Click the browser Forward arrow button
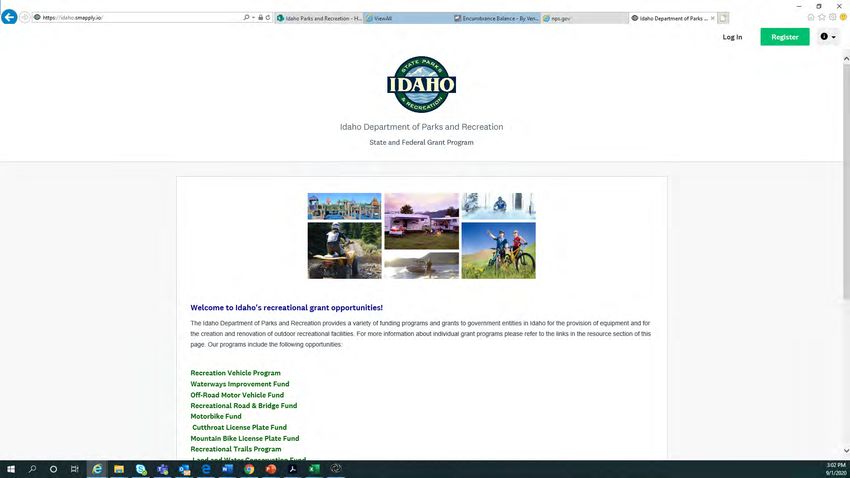Image resolution: width=850 pixels, height=478 pixels. coord(24,17)
